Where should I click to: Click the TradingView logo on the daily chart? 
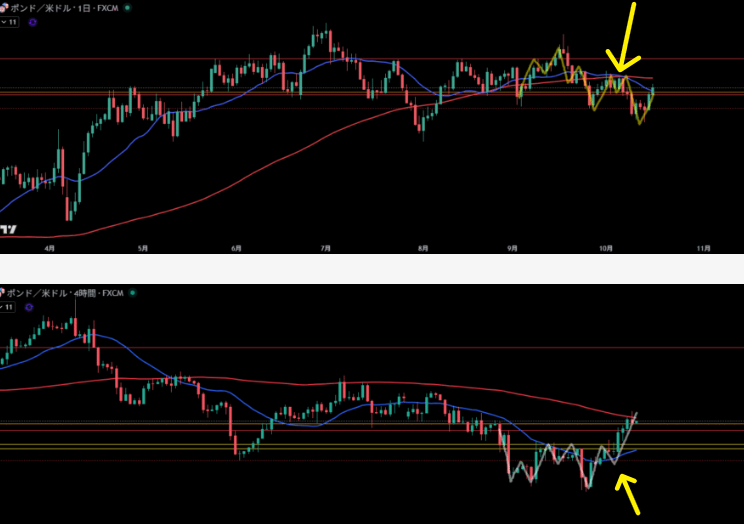pyautogui.click(x=8, y=229)
